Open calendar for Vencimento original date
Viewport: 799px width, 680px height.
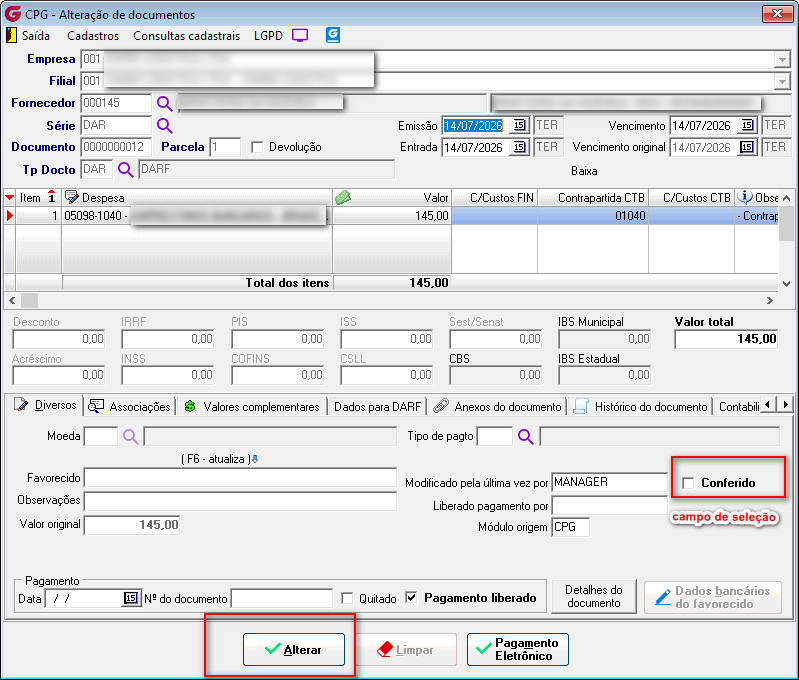click(747, 147)
